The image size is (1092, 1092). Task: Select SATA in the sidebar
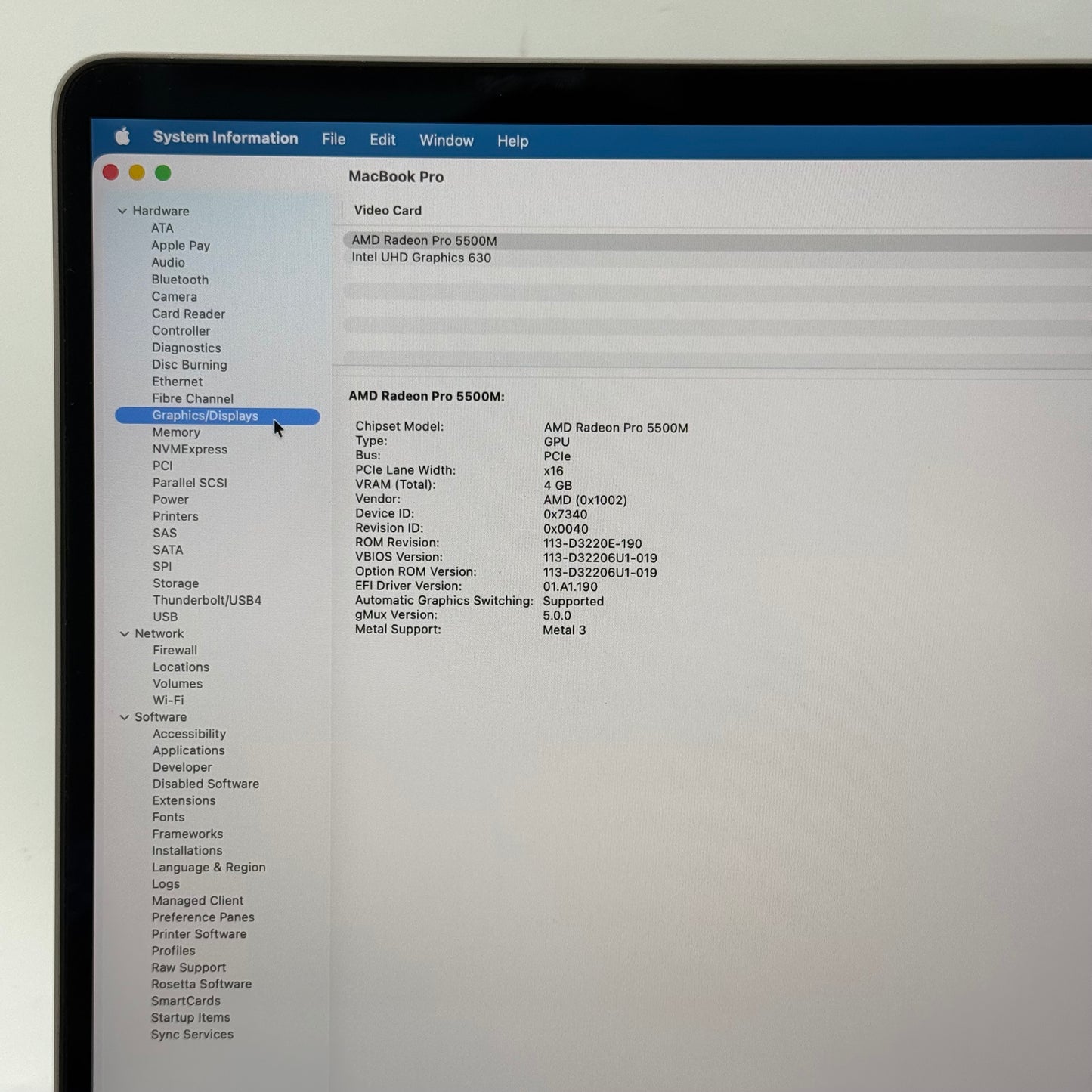point(168,550)
